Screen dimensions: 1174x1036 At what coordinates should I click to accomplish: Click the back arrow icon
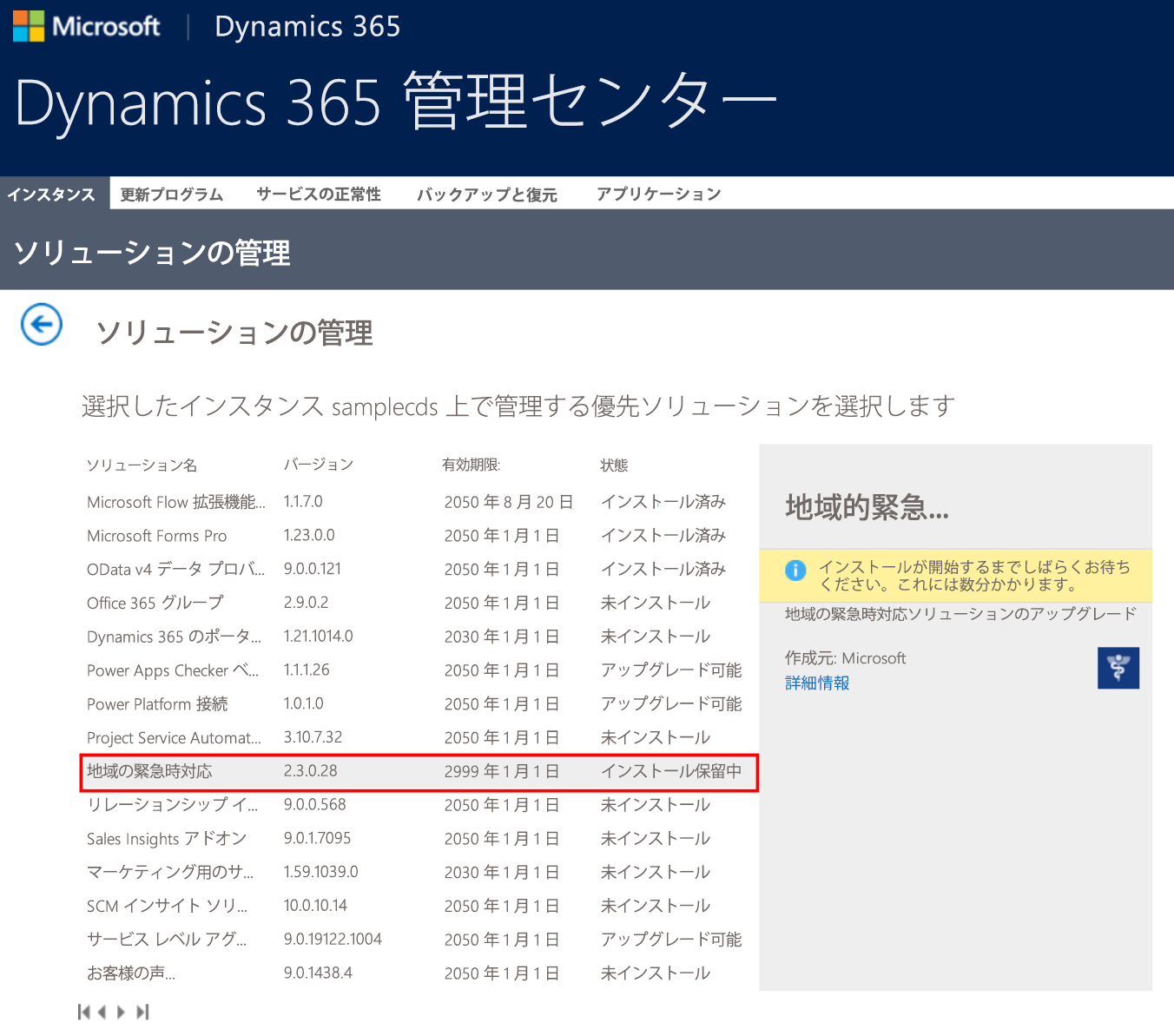point(42,325)
